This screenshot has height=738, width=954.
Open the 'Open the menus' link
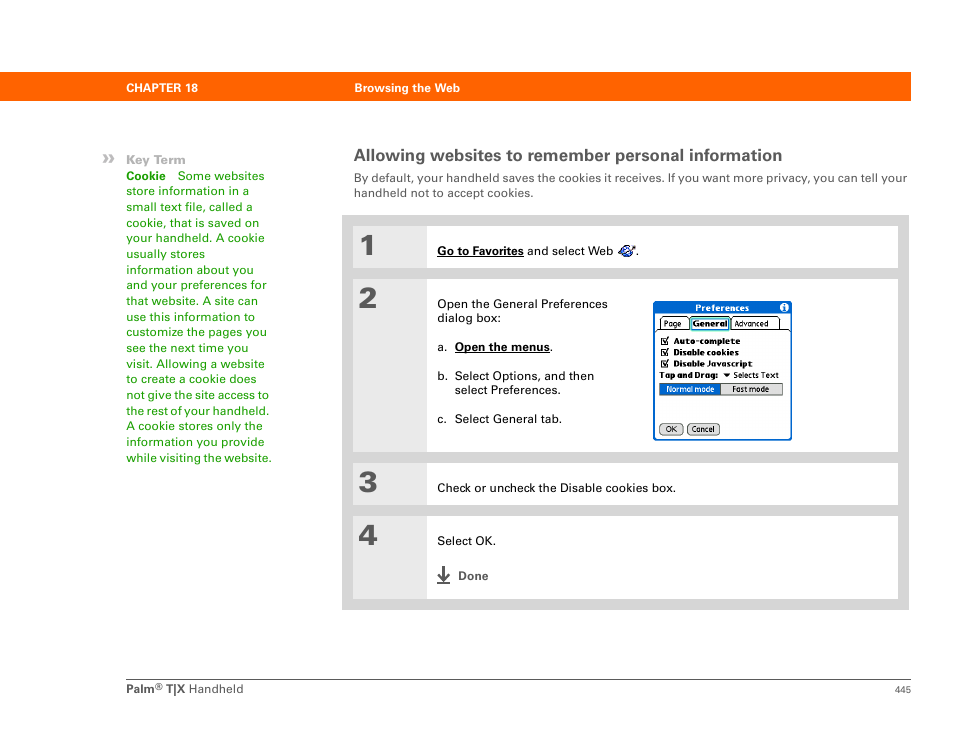pyautogui.click(x=502, y=347)
